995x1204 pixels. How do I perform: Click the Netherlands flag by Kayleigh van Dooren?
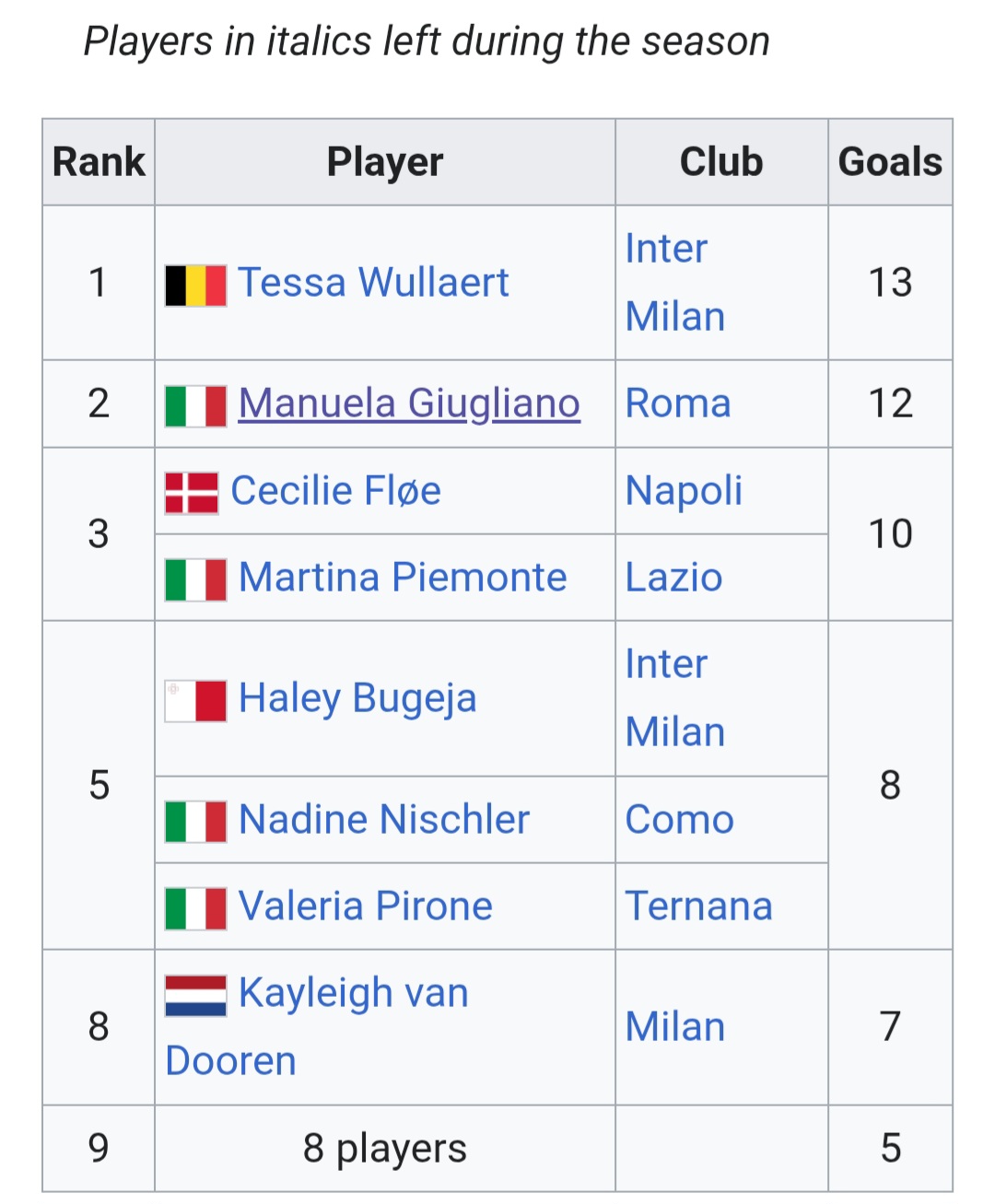click(x=195, y=996)
